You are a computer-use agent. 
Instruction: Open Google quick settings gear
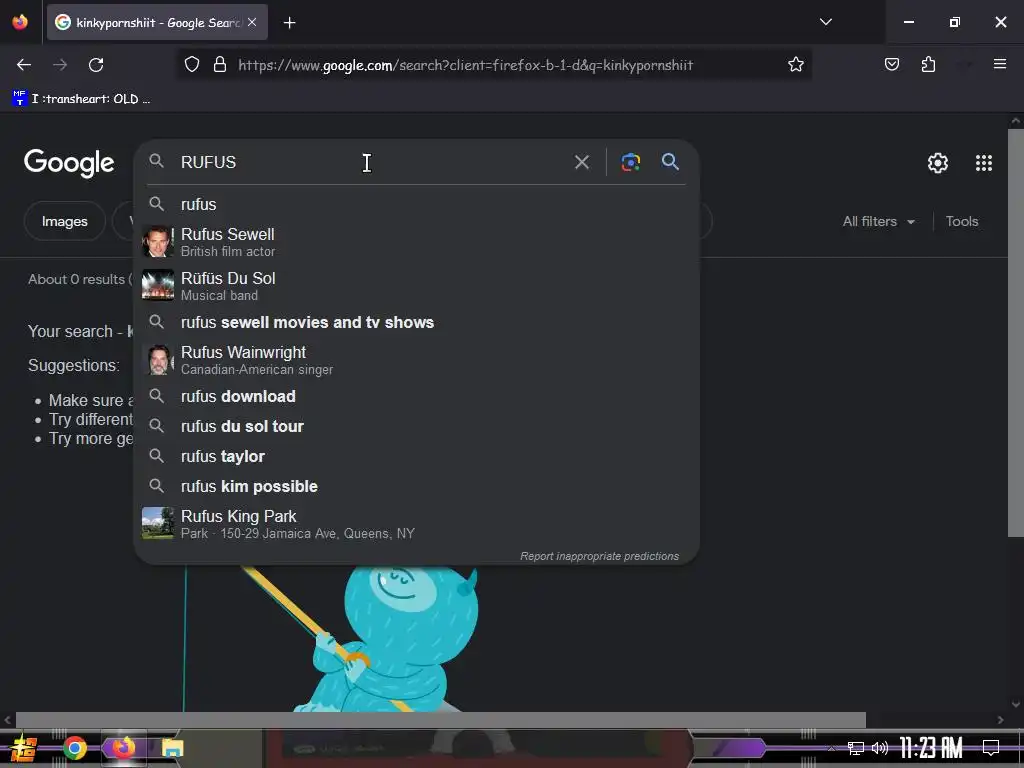(x=938, y=163)
